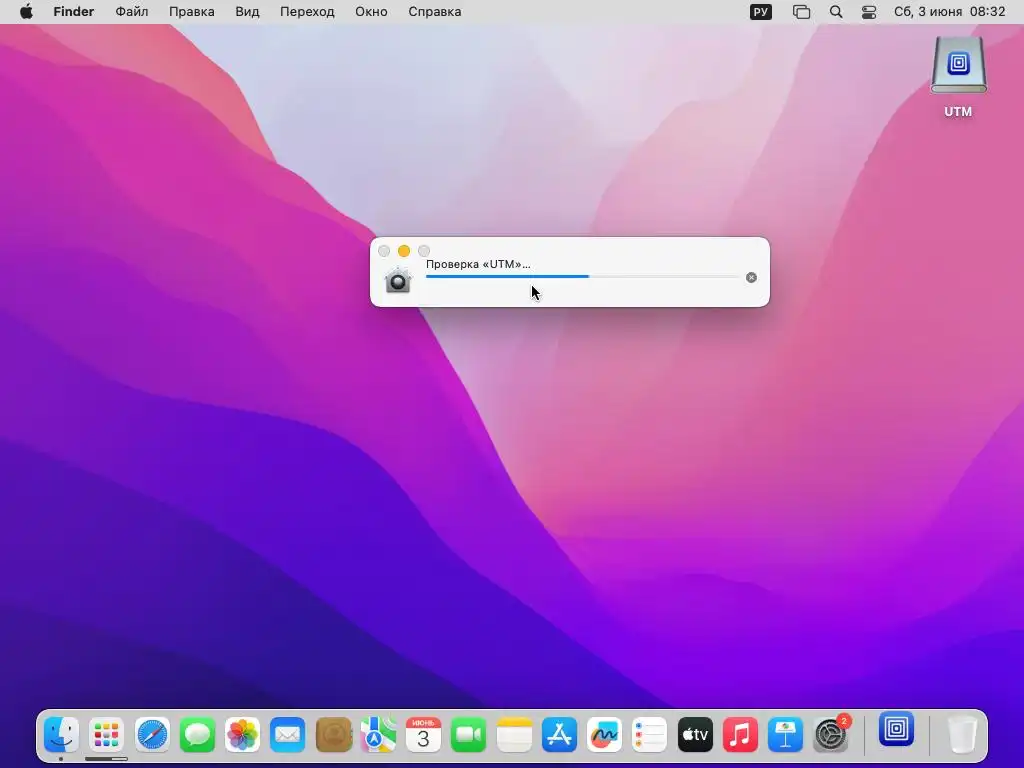The height and width of the screenshot is (768, 1024).
Task: Click the verification progress bar
Action: 582,276
